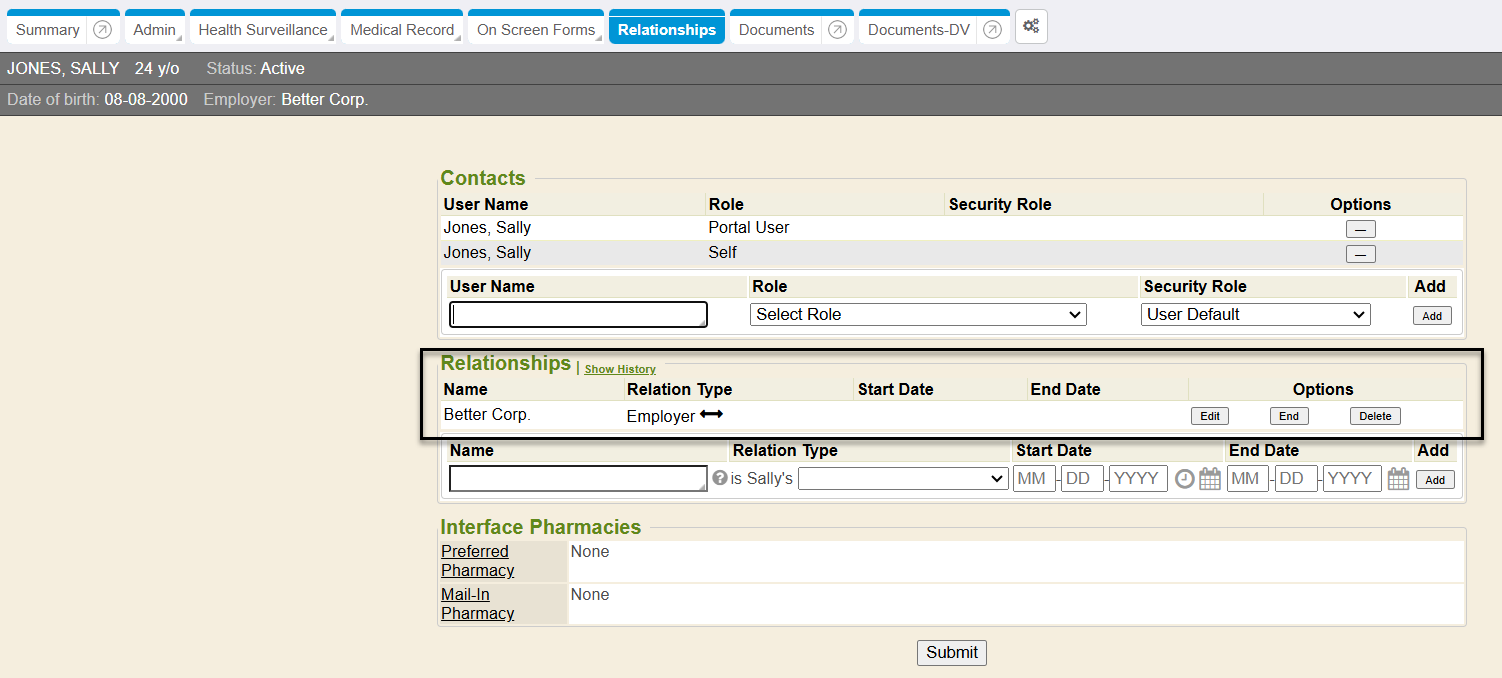Expand the Relation Type dropdown after is Sally's

point(903,479)
